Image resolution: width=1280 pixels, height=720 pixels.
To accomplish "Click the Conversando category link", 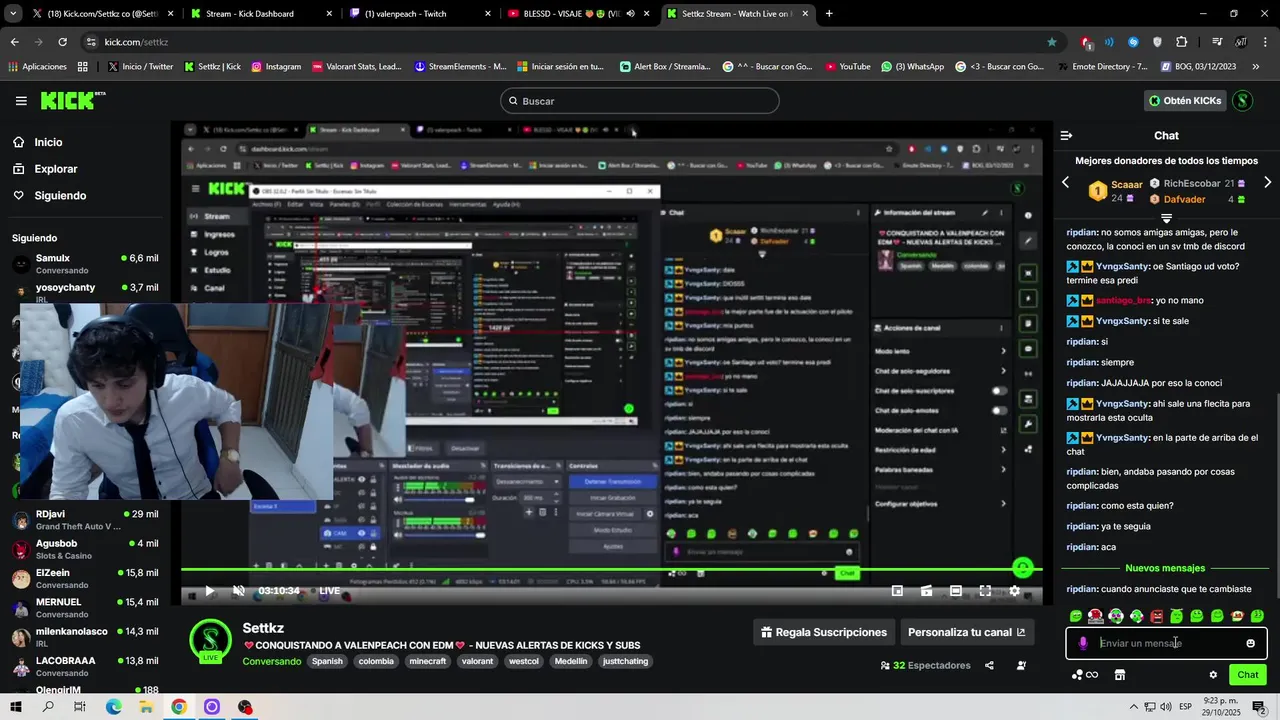I will (x=271, y=661).
